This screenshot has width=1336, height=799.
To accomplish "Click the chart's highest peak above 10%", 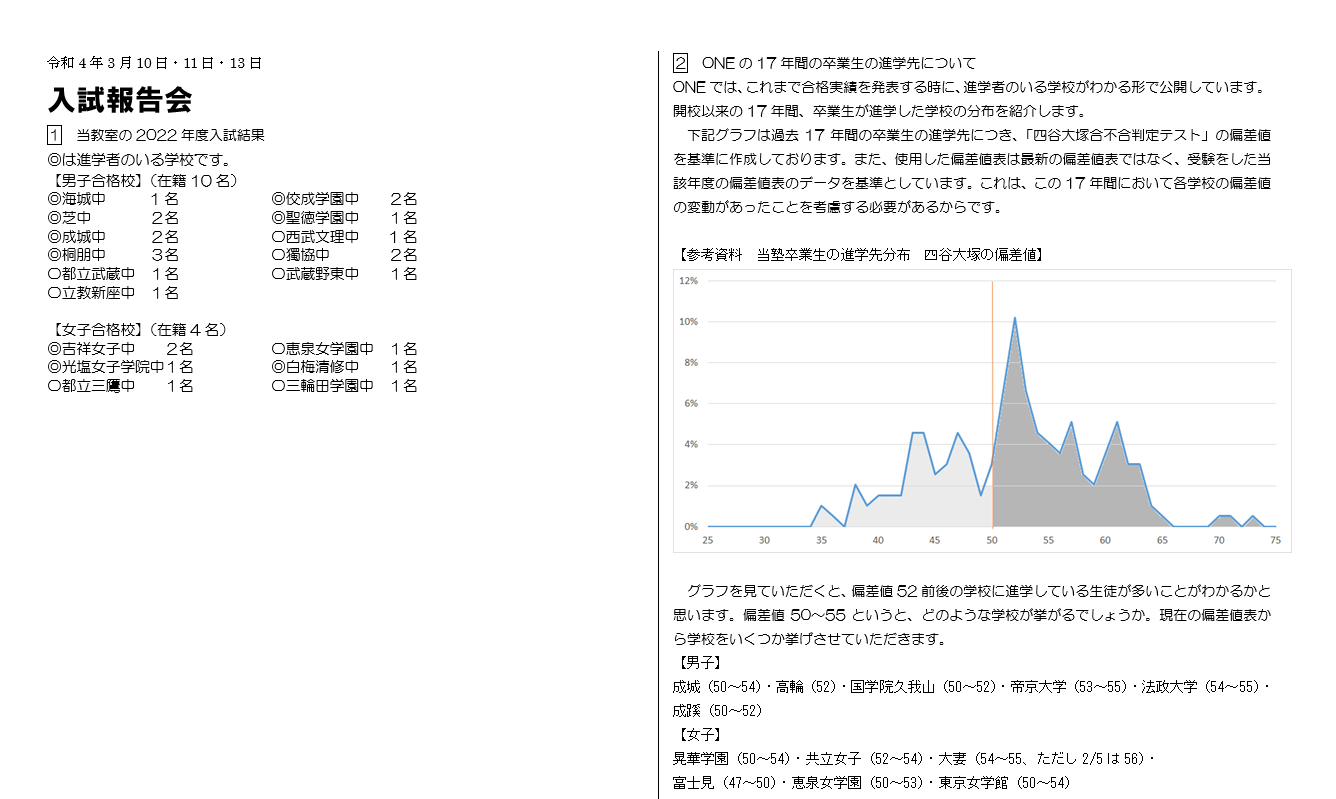I will (x=1015, y=319).
